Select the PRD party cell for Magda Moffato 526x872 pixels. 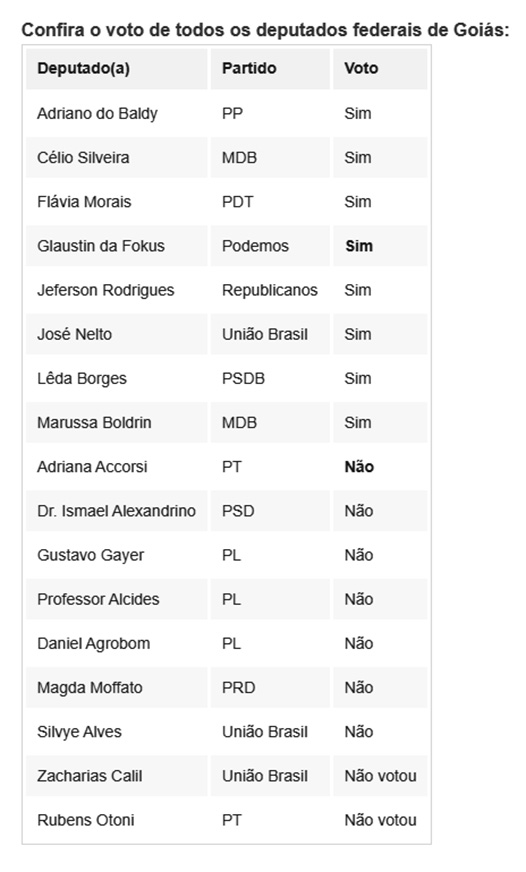click(x=270, y=687)
